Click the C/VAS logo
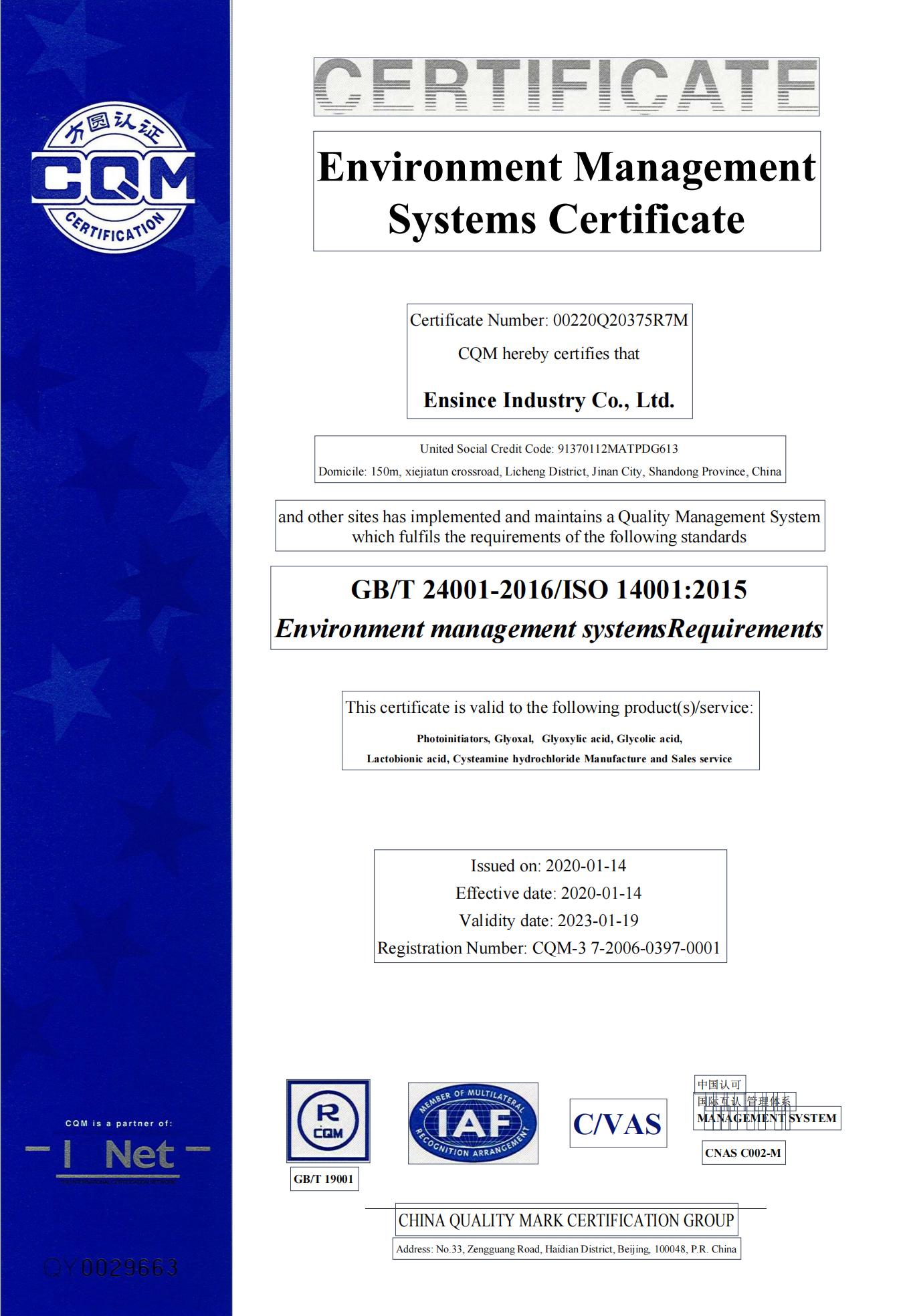 coord(617,1123)
